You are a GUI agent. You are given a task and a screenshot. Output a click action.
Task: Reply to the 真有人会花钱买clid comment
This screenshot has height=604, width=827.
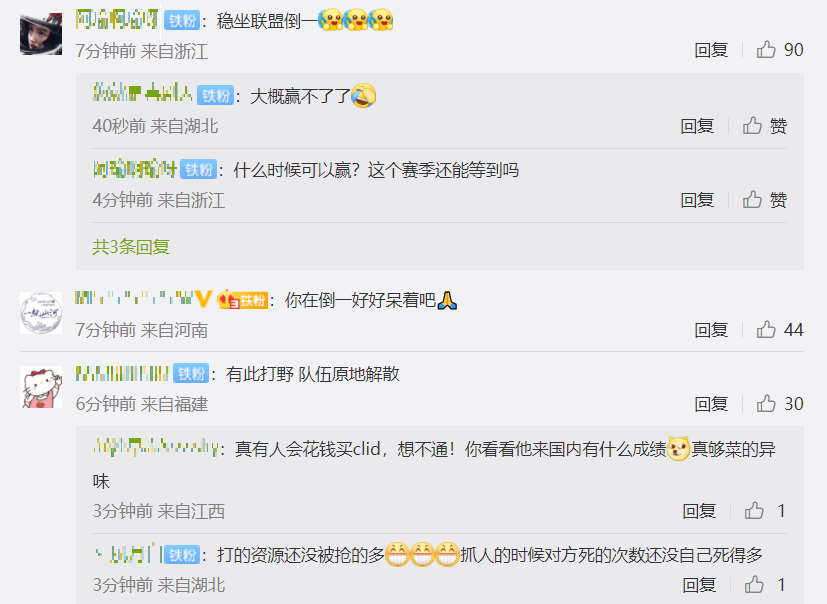point(699,511)
